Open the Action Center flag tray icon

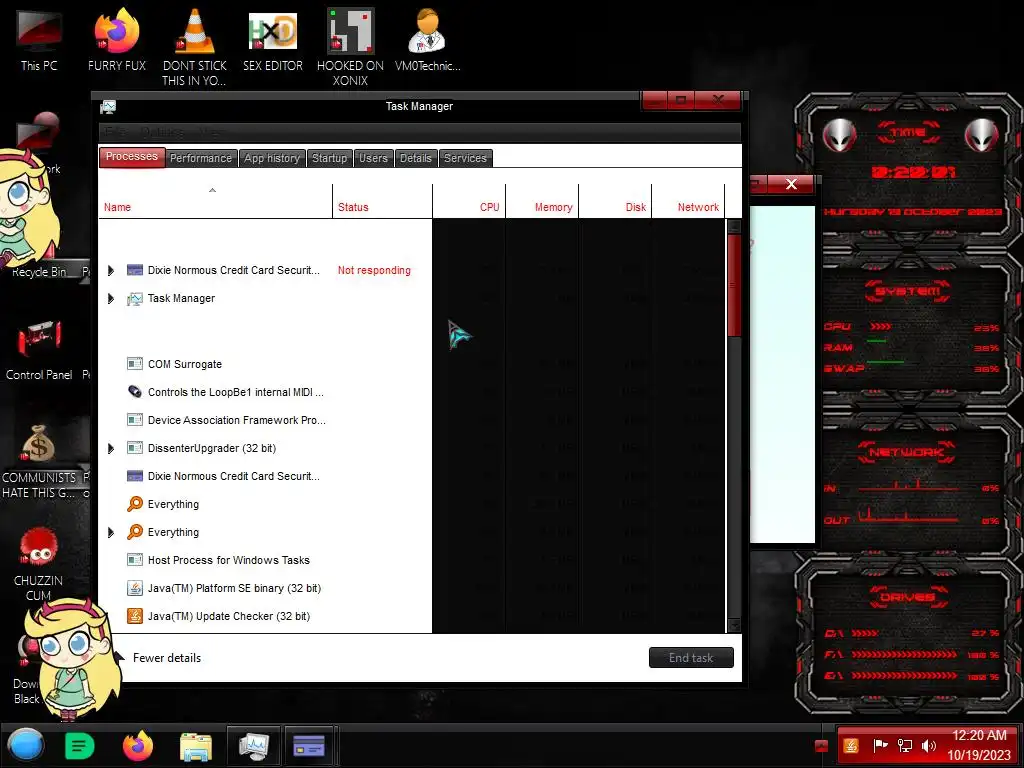(880, 746)
